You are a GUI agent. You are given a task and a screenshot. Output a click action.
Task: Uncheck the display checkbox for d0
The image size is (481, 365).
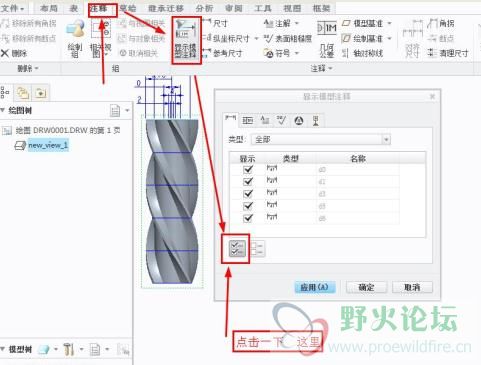click(248, 169)
